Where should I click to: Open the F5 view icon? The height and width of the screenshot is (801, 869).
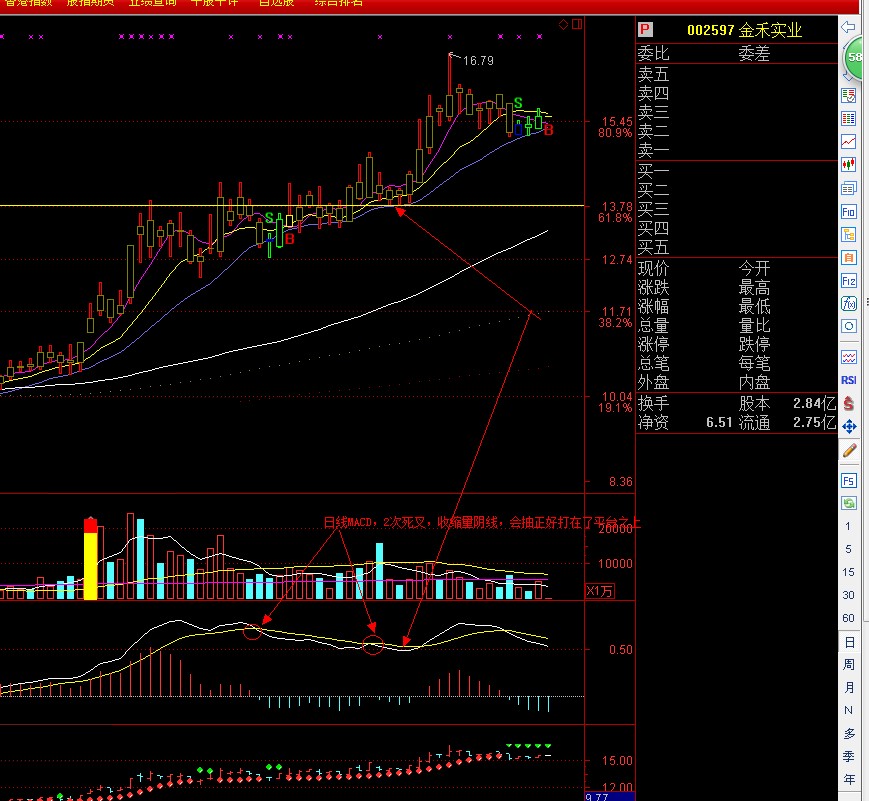point(849,480)
